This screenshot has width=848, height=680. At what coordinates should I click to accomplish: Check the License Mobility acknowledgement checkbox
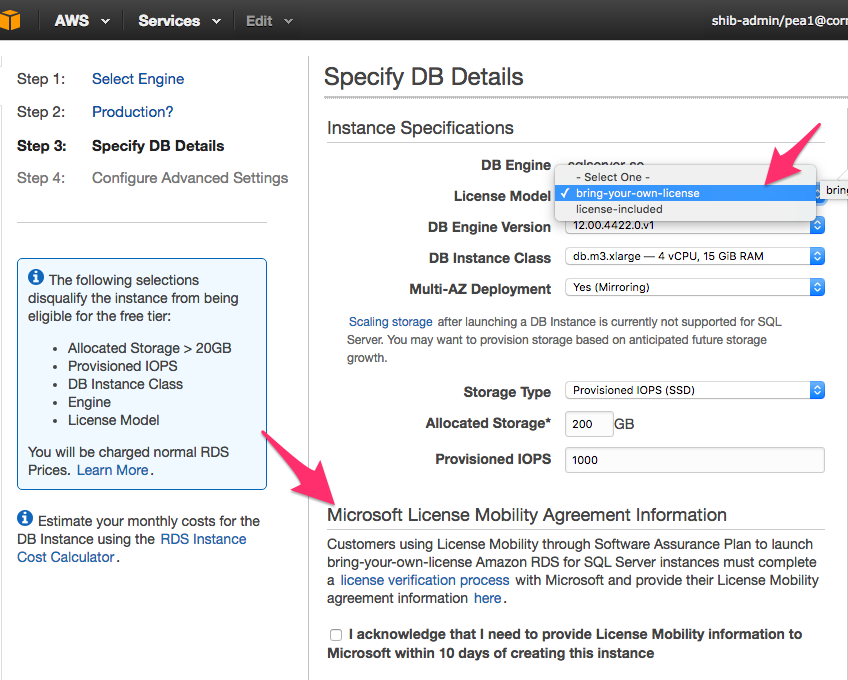pyautogui.click(x=336, y=635)
